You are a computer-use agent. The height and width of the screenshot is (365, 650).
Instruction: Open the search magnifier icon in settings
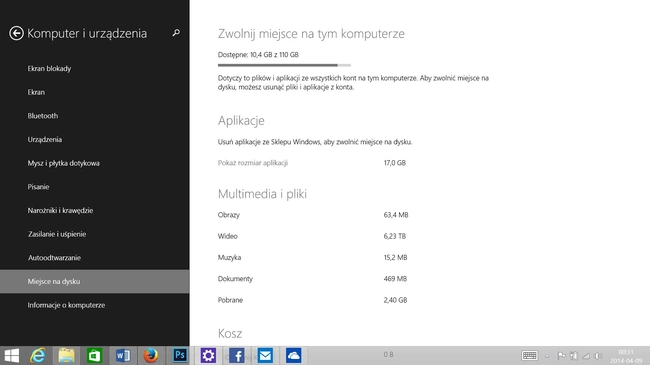pyautogui.click(x=176, y=32)
